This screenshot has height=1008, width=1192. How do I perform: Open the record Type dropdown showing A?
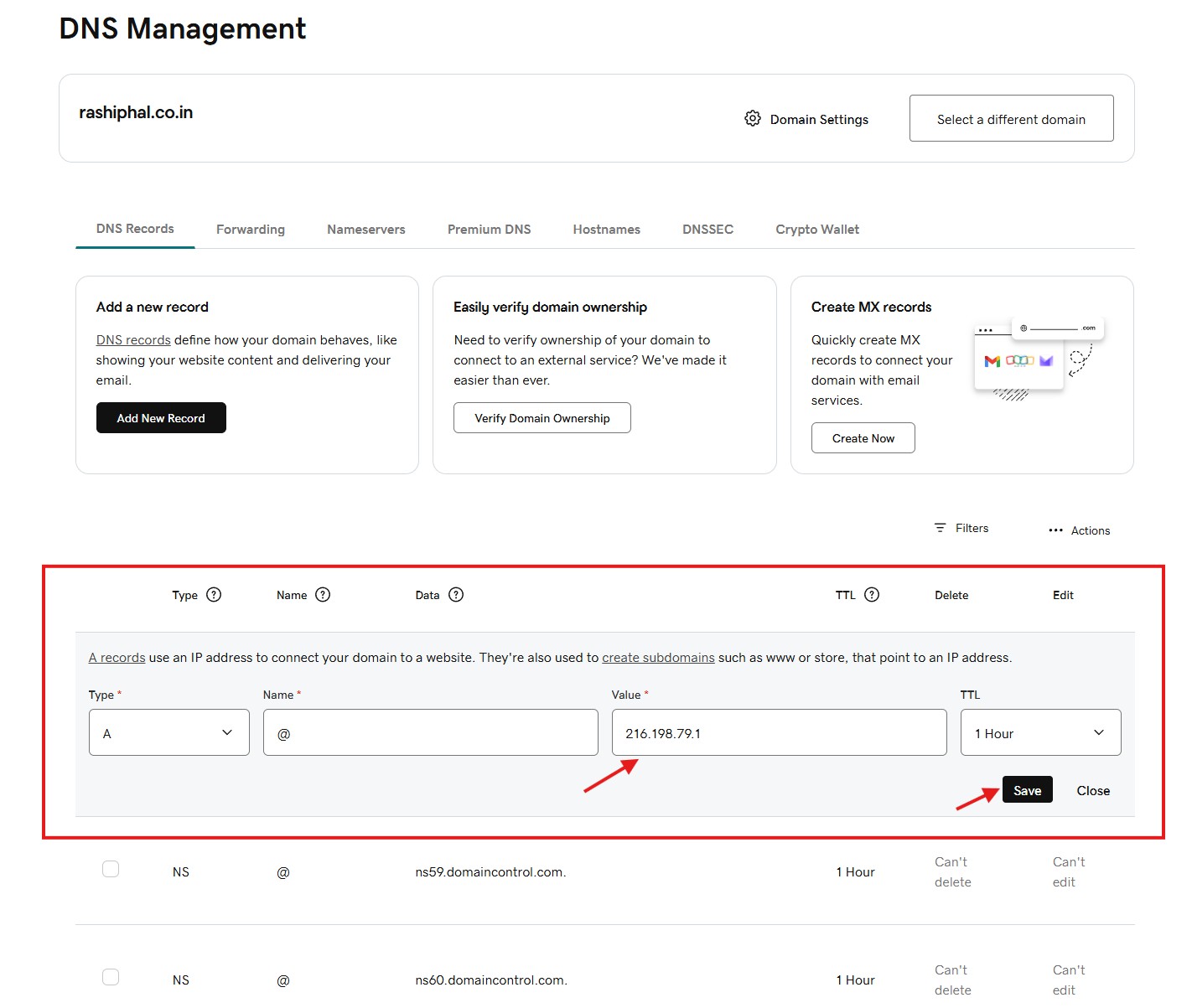[169, 733]
